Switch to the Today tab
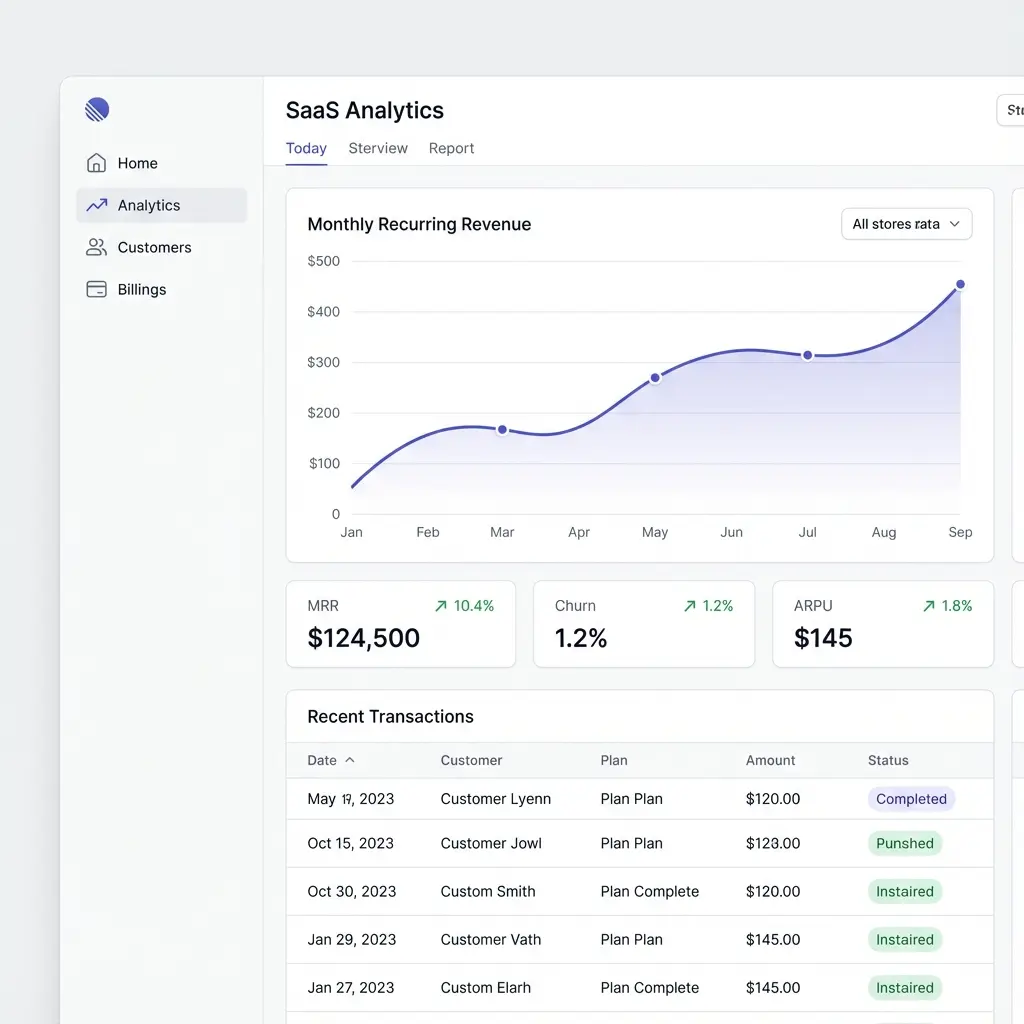The image size is (1024, 1024). [306, 148]
